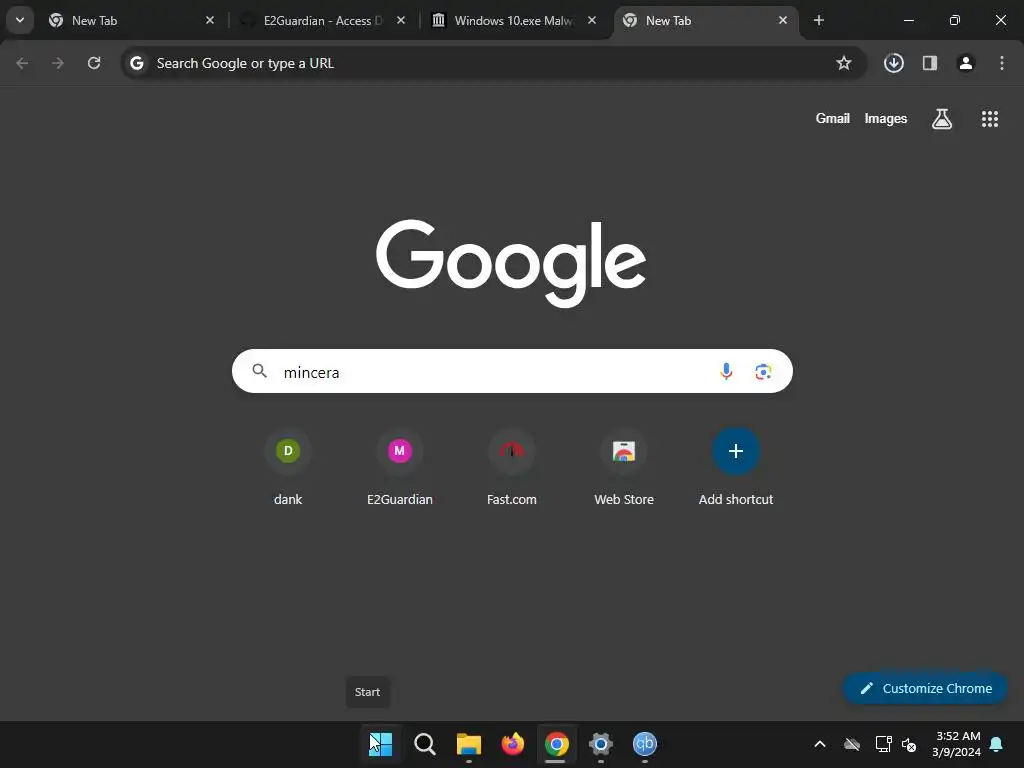The width and height of the screenshot is (1024, 768).
Task: Open notifications bell icon
Action: [997, 744]
